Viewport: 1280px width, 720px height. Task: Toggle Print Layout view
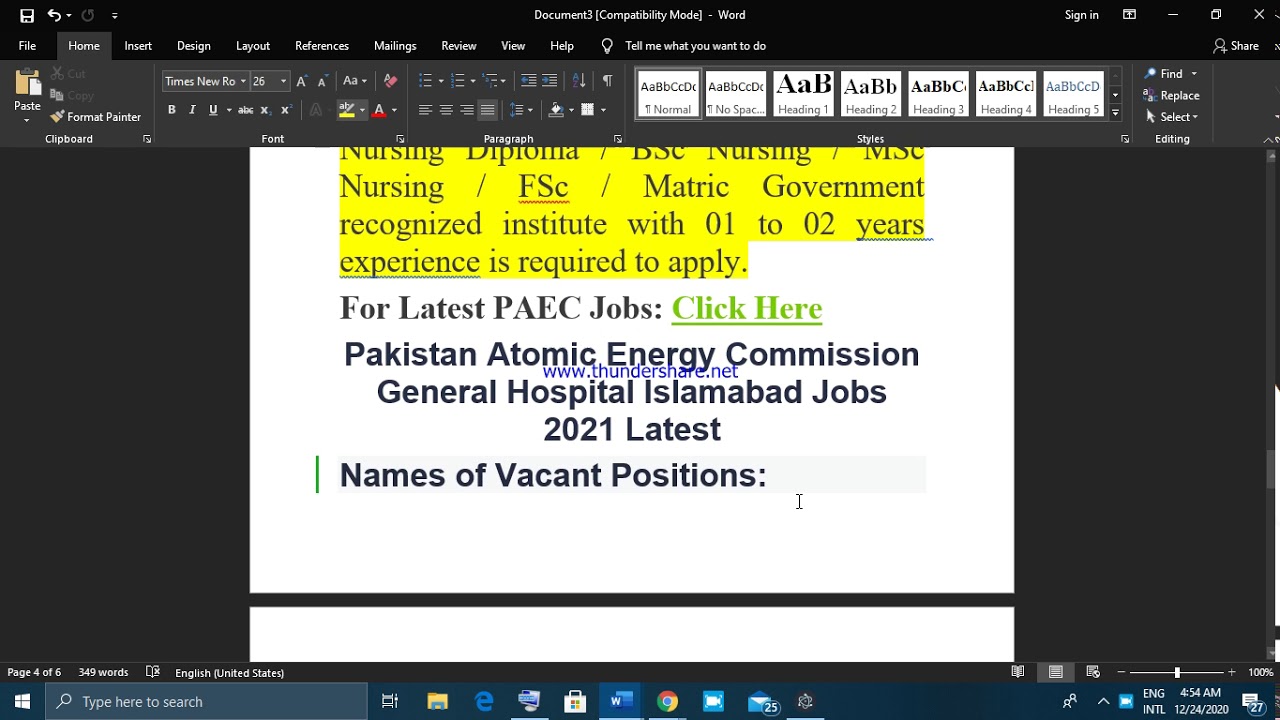[x=1055, y=672]
